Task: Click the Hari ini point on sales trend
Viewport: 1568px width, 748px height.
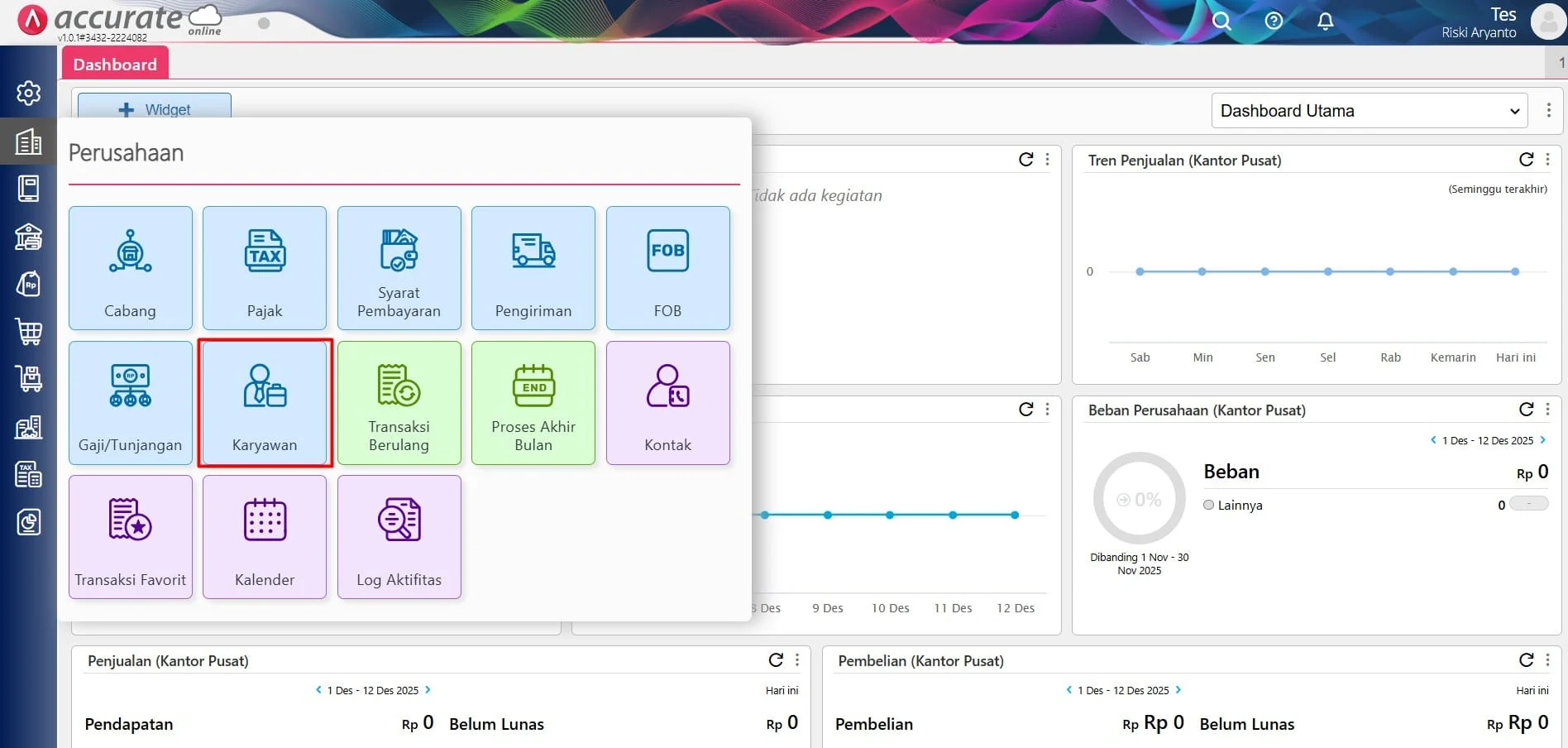Action: [x=1515, y=271]
